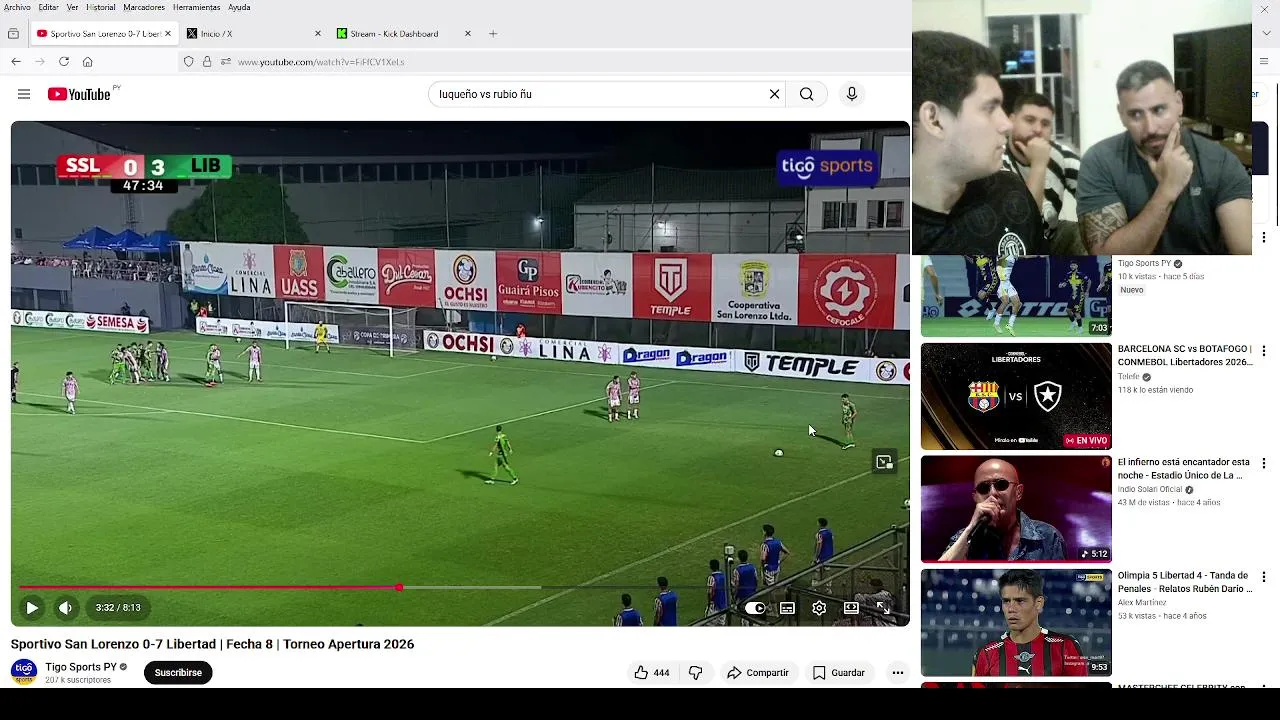This screenshot has height=720, width=1280.
Task: Close the Stream - Kick Dashboard tab
Action: [x=467, y=33]
